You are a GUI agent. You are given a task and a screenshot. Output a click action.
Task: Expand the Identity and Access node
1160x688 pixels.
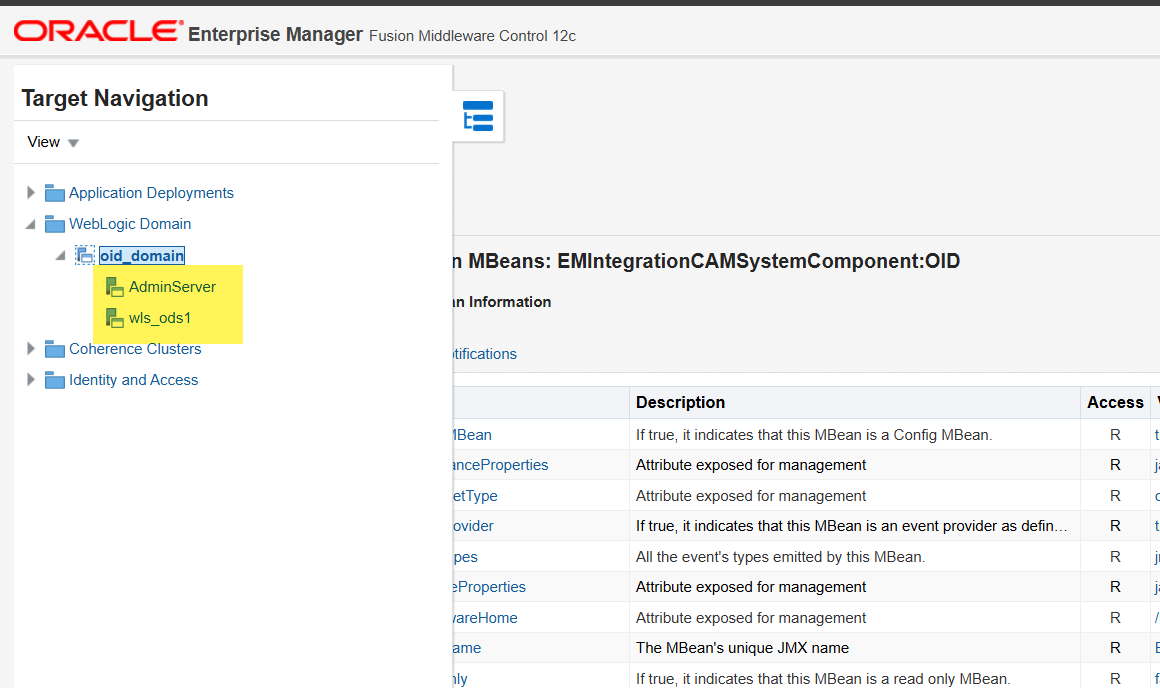pos(31,380)
